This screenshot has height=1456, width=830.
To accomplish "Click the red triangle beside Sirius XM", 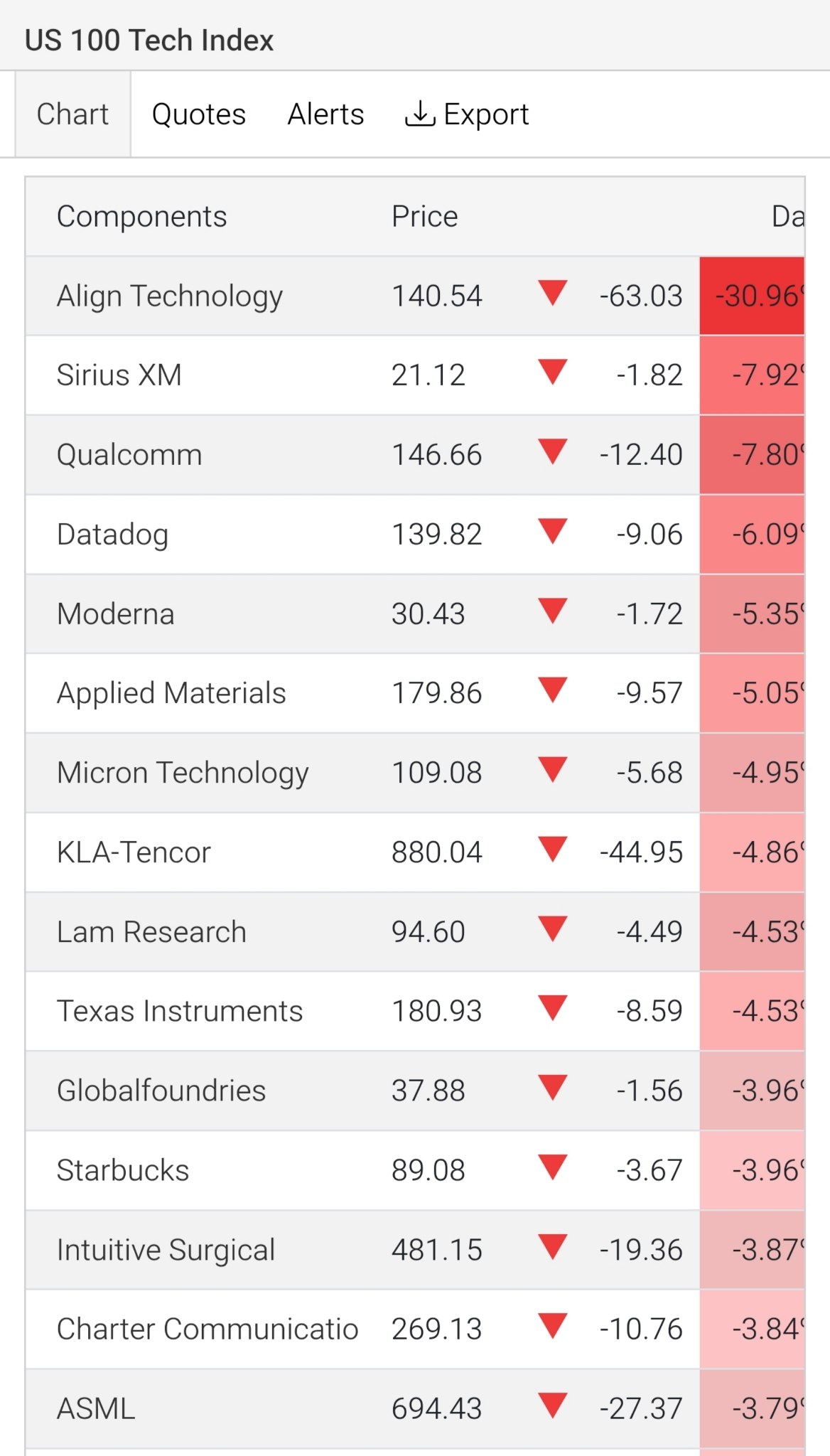I will click(x=552, y=372).
